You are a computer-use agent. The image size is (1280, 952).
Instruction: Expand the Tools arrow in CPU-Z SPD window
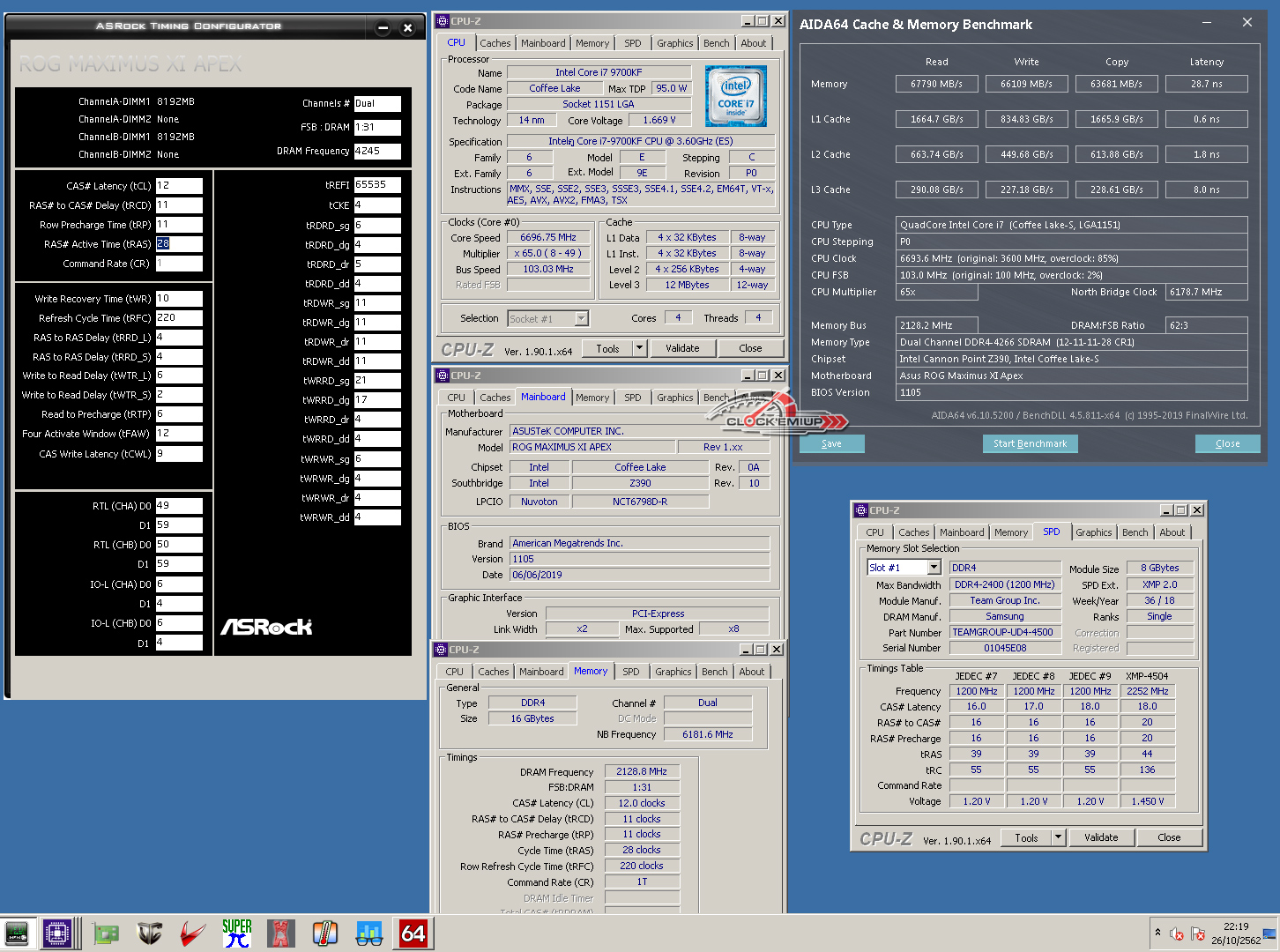coord(1059,837)
